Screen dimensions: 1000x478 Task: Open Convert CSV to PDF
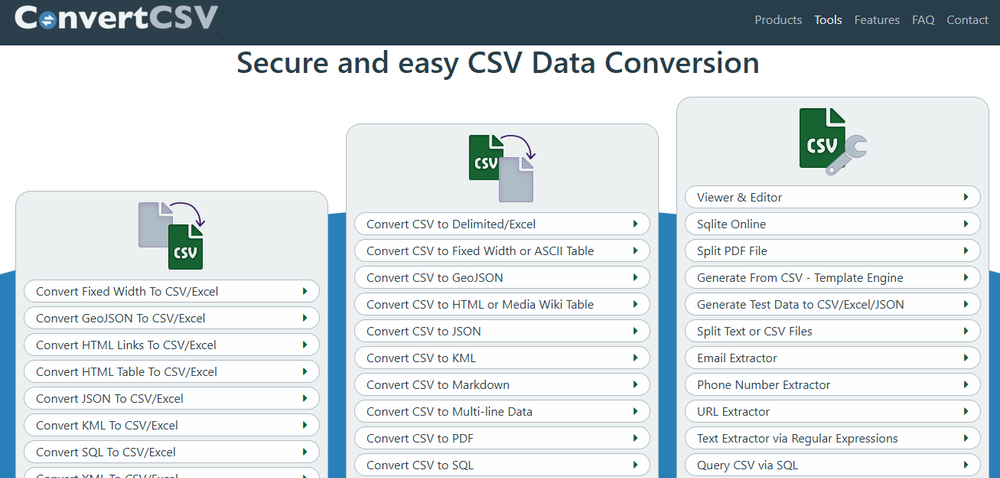(502, 438)
